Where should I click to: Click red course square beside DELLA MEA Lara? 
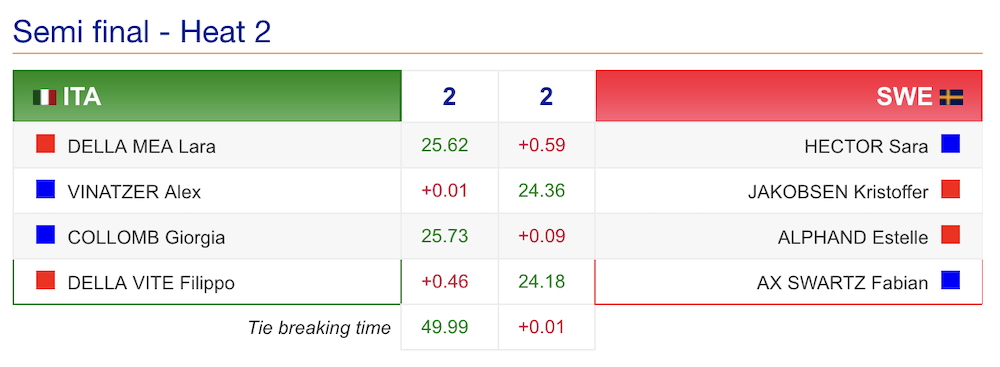[x=45, y=144]
